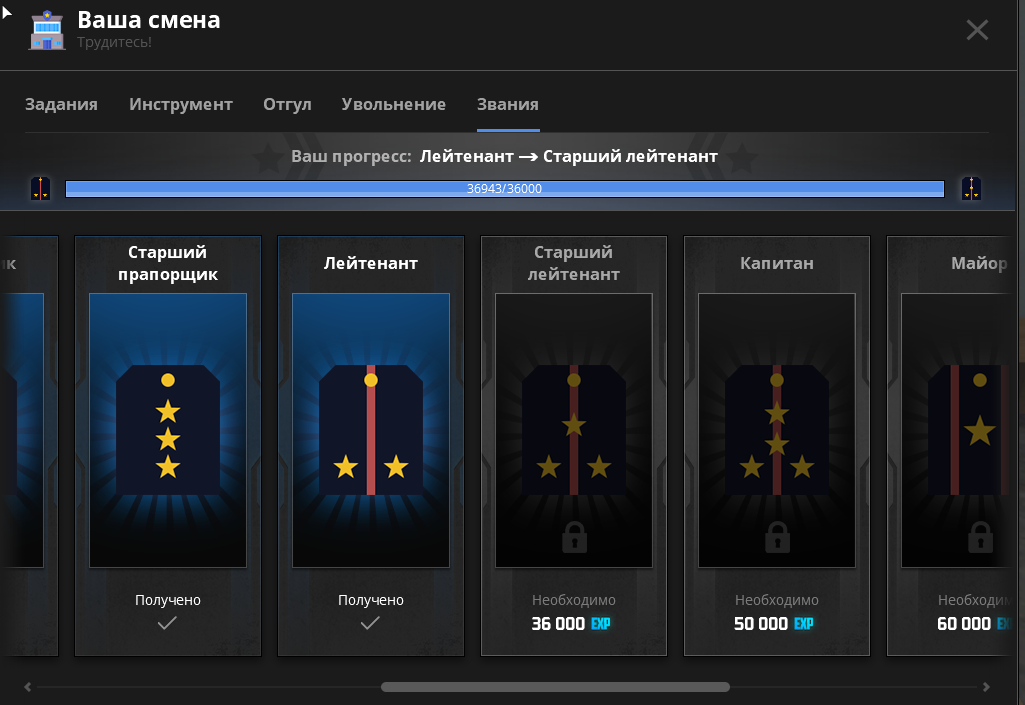Click the EXP icon next to 36 000
Image resolution: width=1025 pixels, height=705 pixels.
tap(601, 624)
